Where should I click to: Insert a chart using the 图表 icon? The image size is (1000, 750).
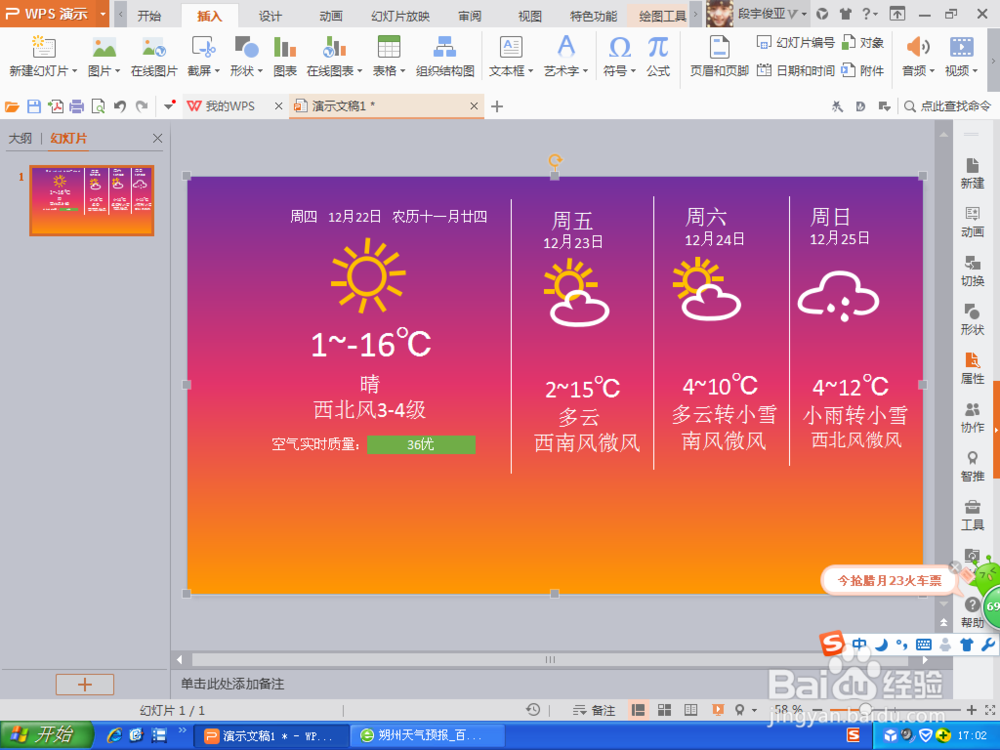tap(285, 55)
